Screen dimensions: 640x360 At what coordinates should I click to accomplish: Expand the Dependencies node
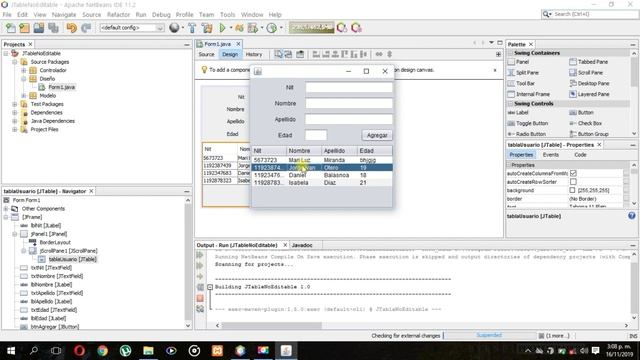tap(15, 113)
